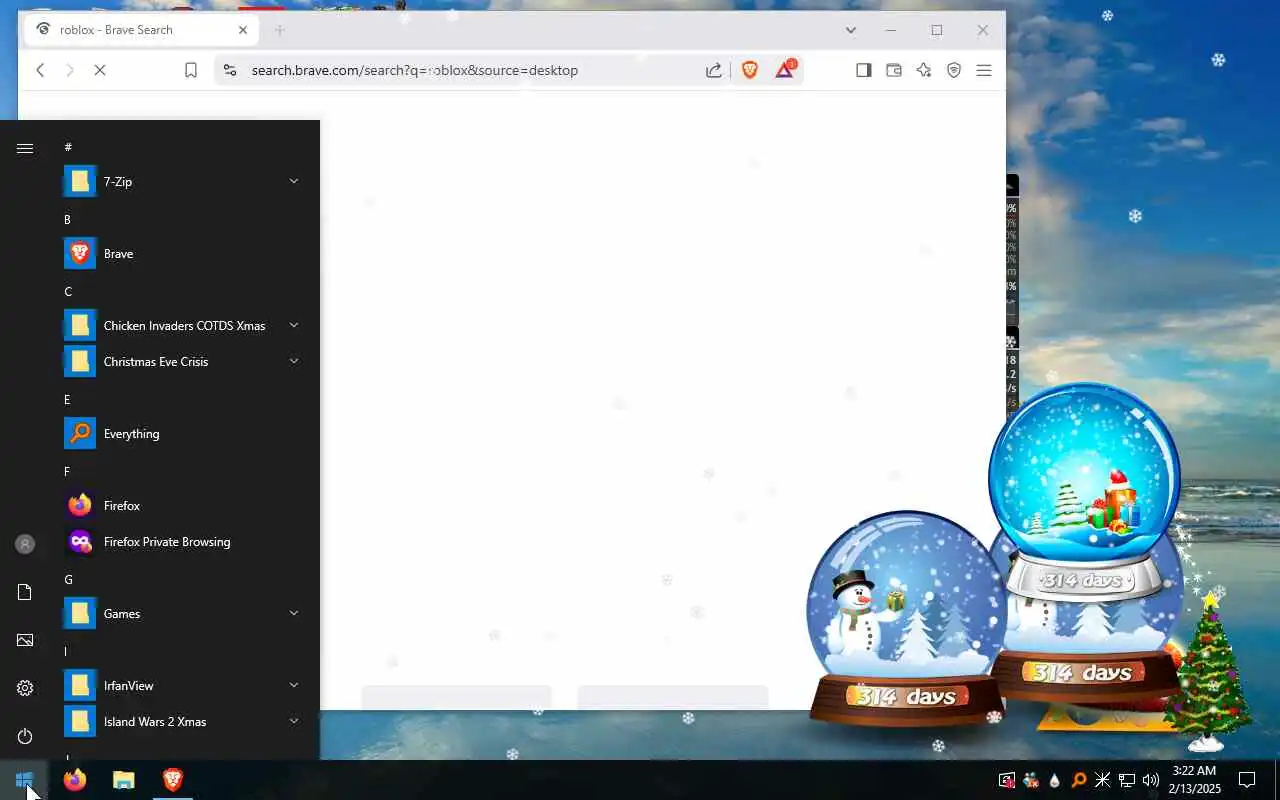Go back in Brave browser
Image resolution: width=1280 pixels, height=800 pixels.
(x=40, y=70)
